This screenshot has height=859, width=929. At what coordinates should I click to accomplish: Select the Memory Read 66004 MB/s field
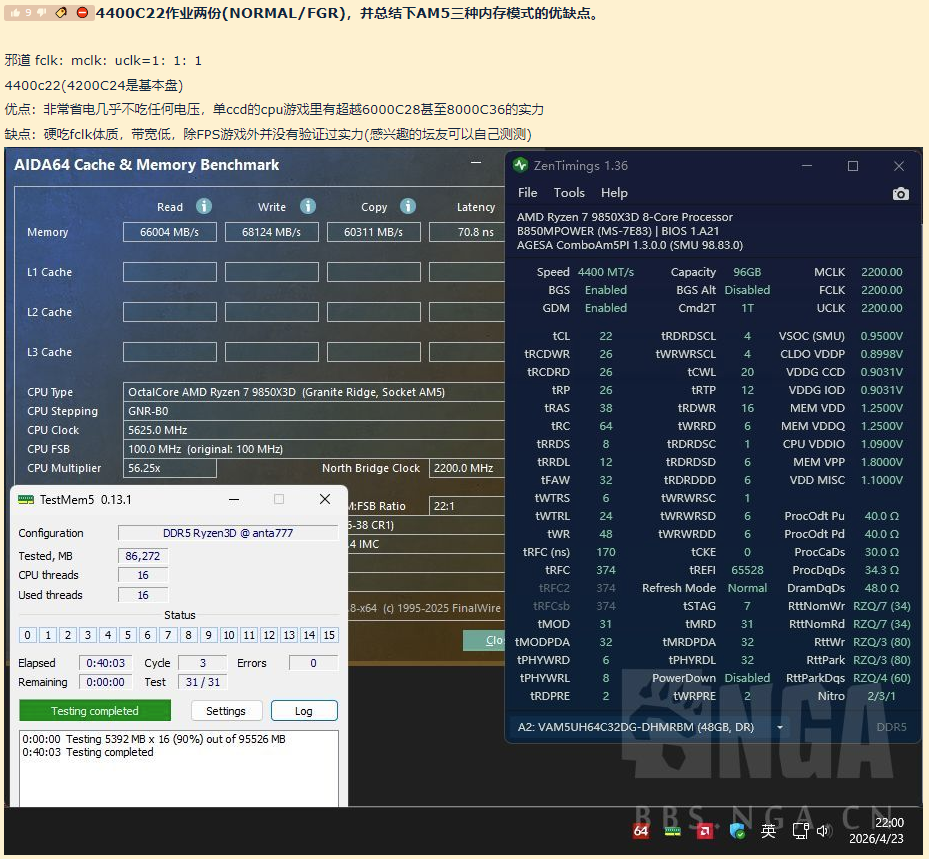tap(169, 232)
